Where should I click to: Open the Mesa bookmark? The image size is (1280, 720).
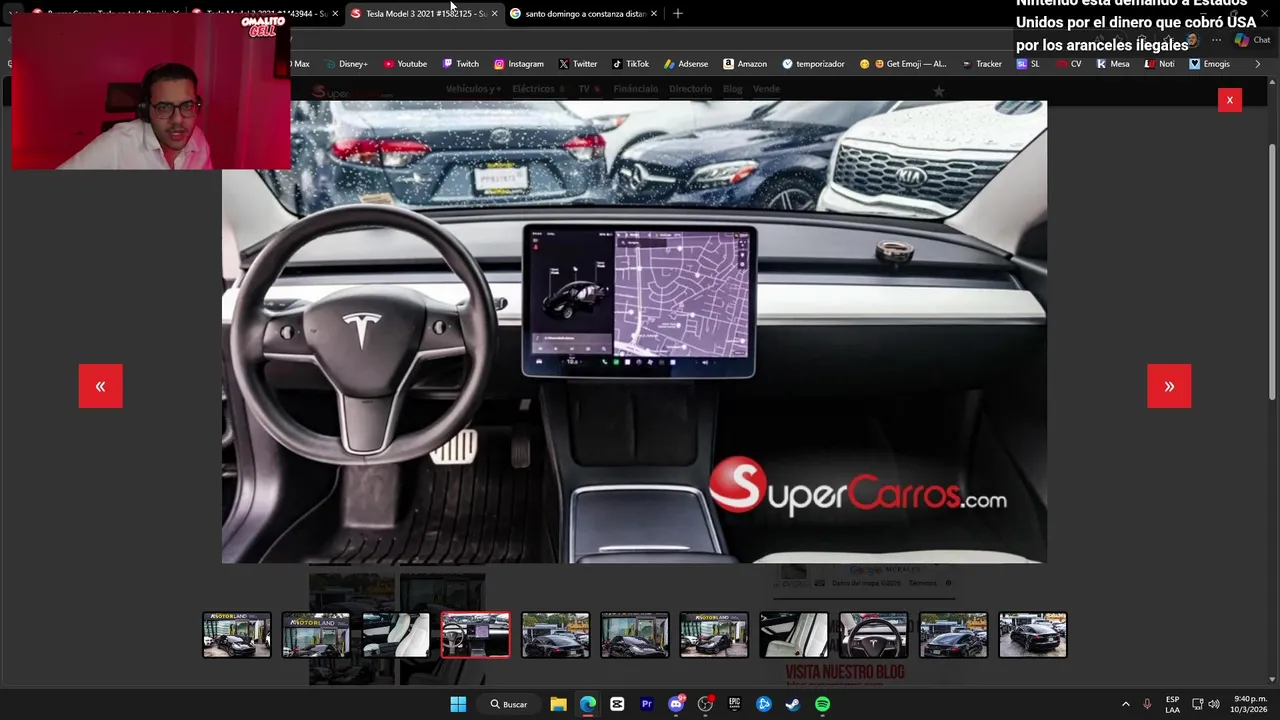point(1113,64)
